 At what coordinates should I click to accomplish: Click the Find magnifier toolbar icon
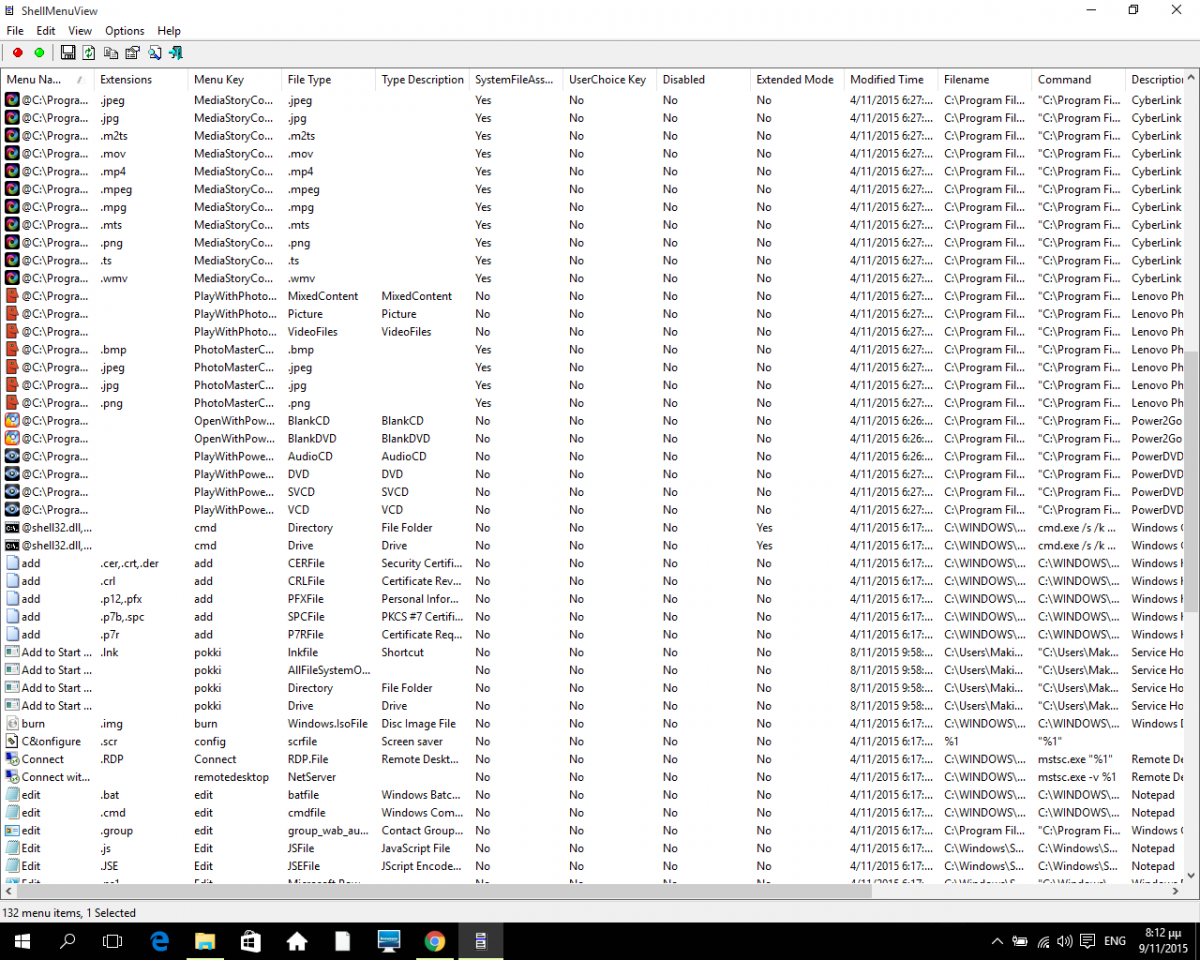click(154, 53)
